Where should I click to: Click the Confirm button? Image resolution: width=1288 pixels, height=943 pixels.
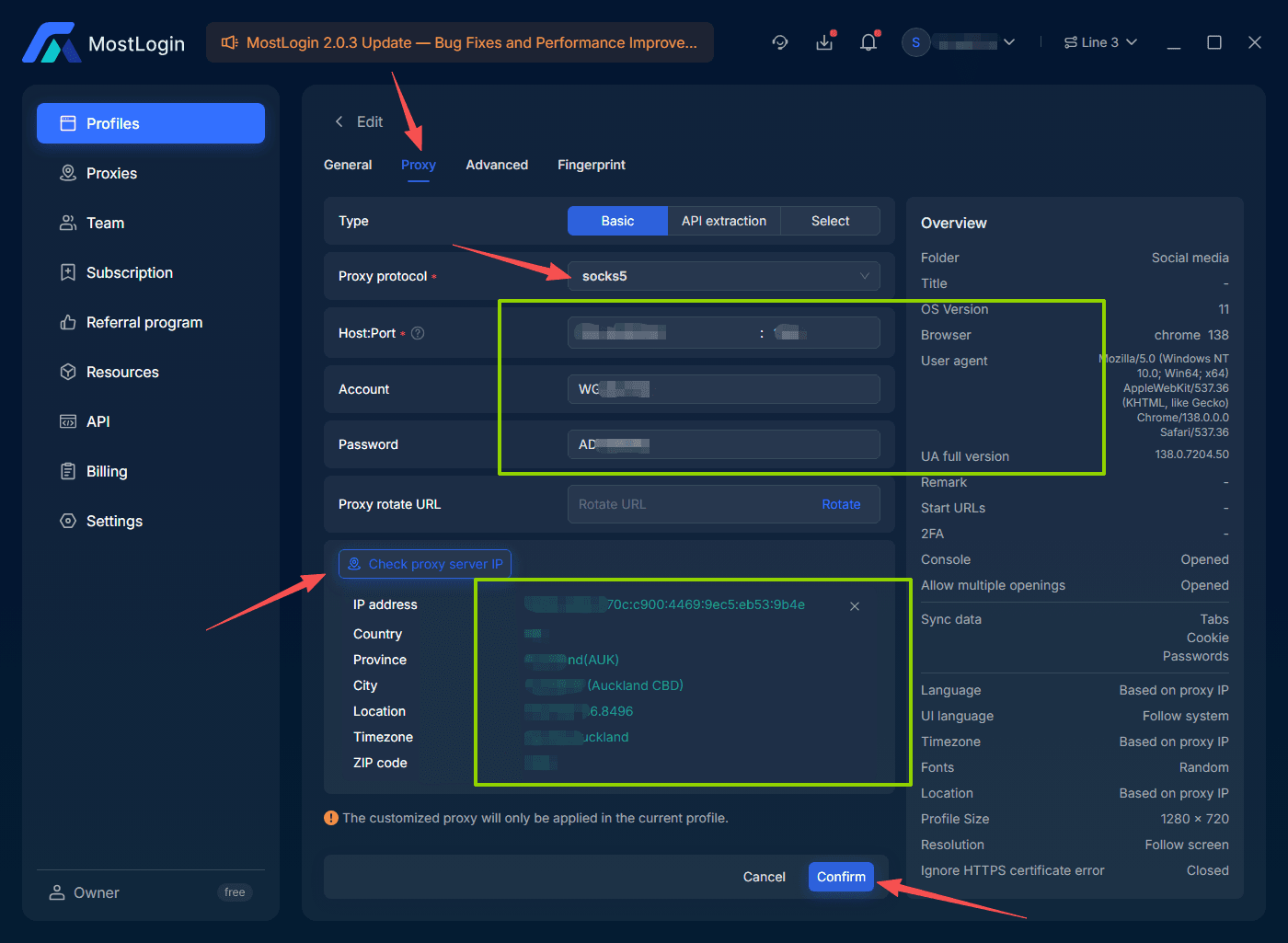coord(841,877)
